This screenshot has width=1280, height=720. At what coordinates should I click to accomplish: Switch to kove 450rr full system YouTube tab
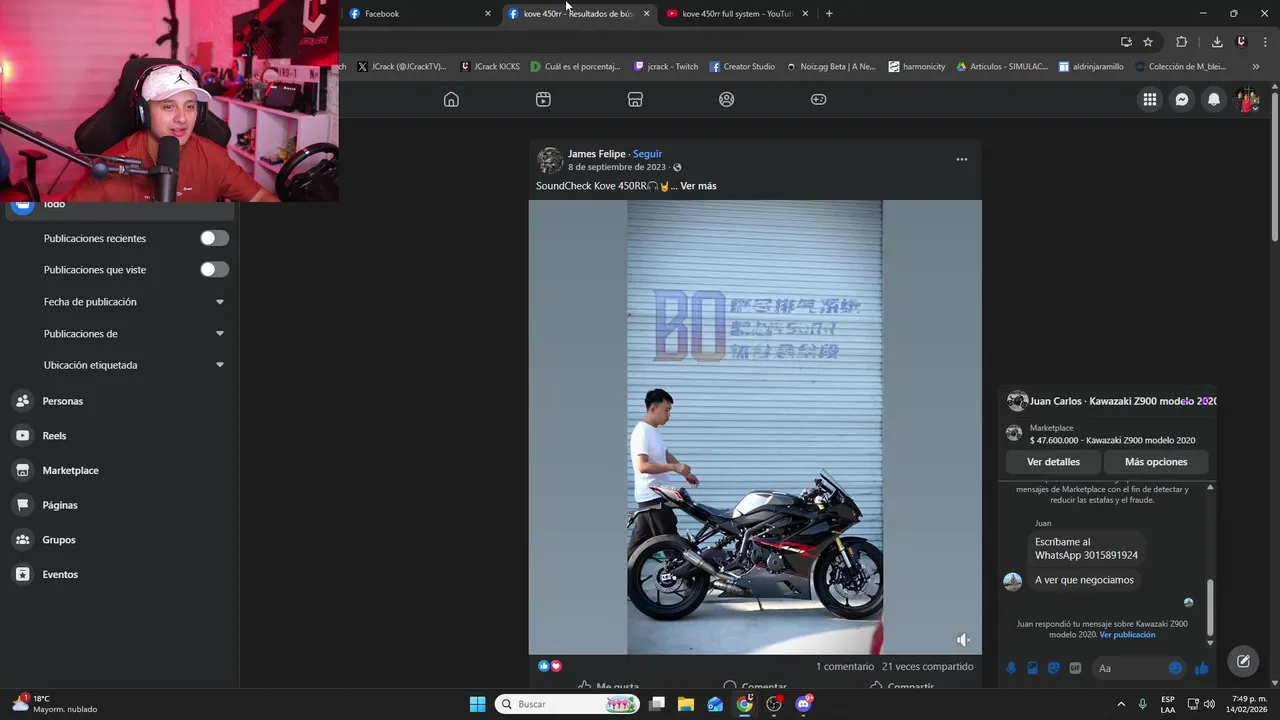click(x=737, y=14)
